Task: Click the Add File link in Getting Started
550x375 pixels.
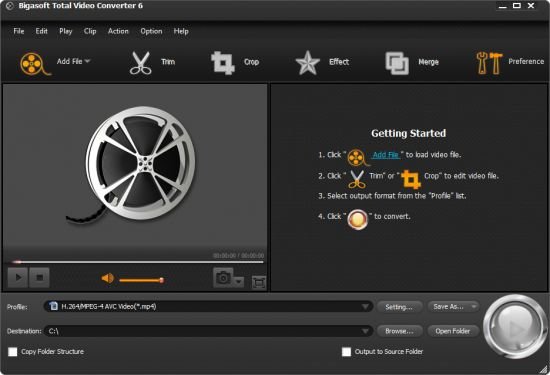Action: coord(385,155)
